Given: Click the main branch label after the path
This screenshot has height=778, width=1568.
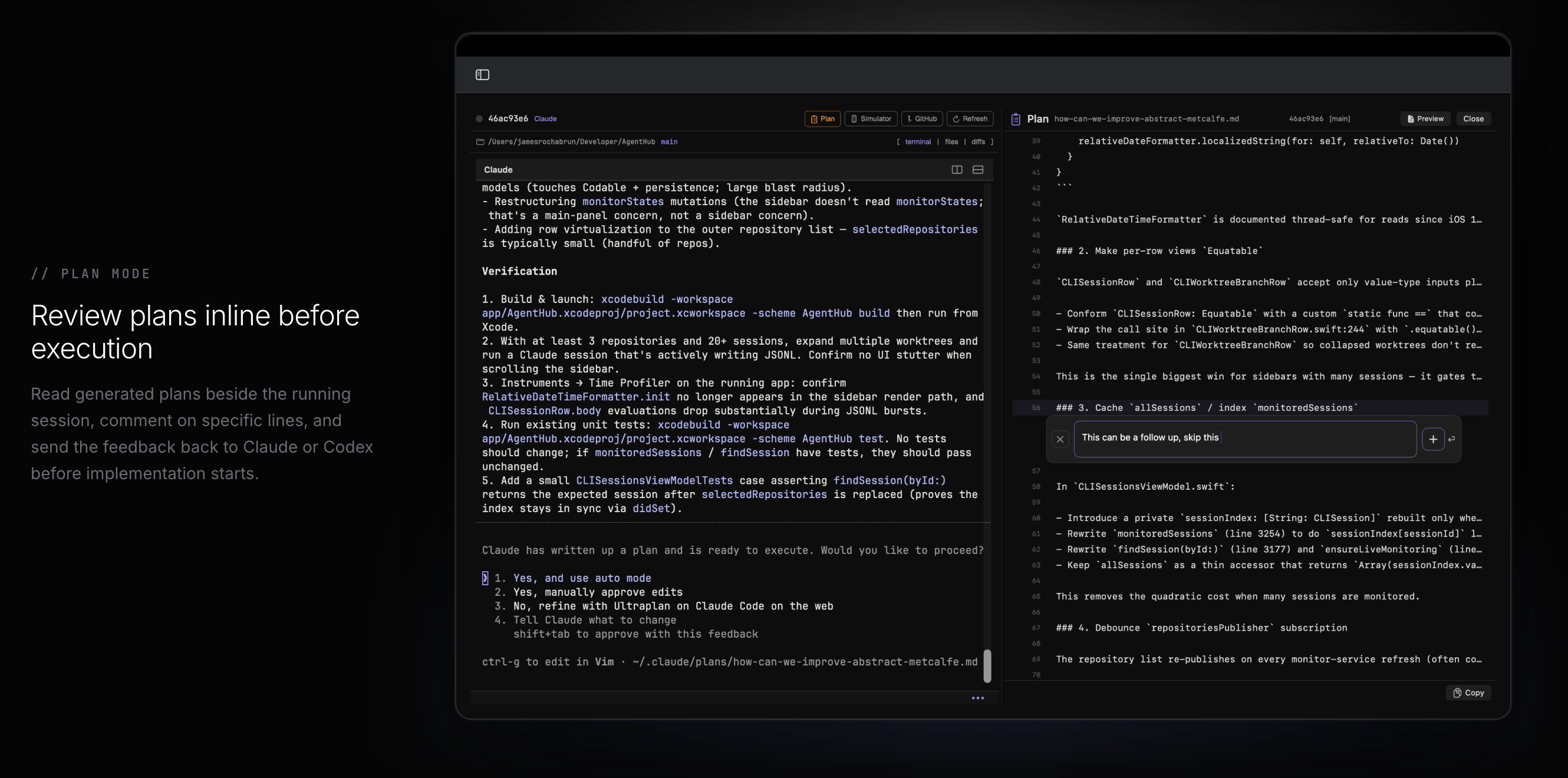Looking at the screenshot, I should [669, 142].
